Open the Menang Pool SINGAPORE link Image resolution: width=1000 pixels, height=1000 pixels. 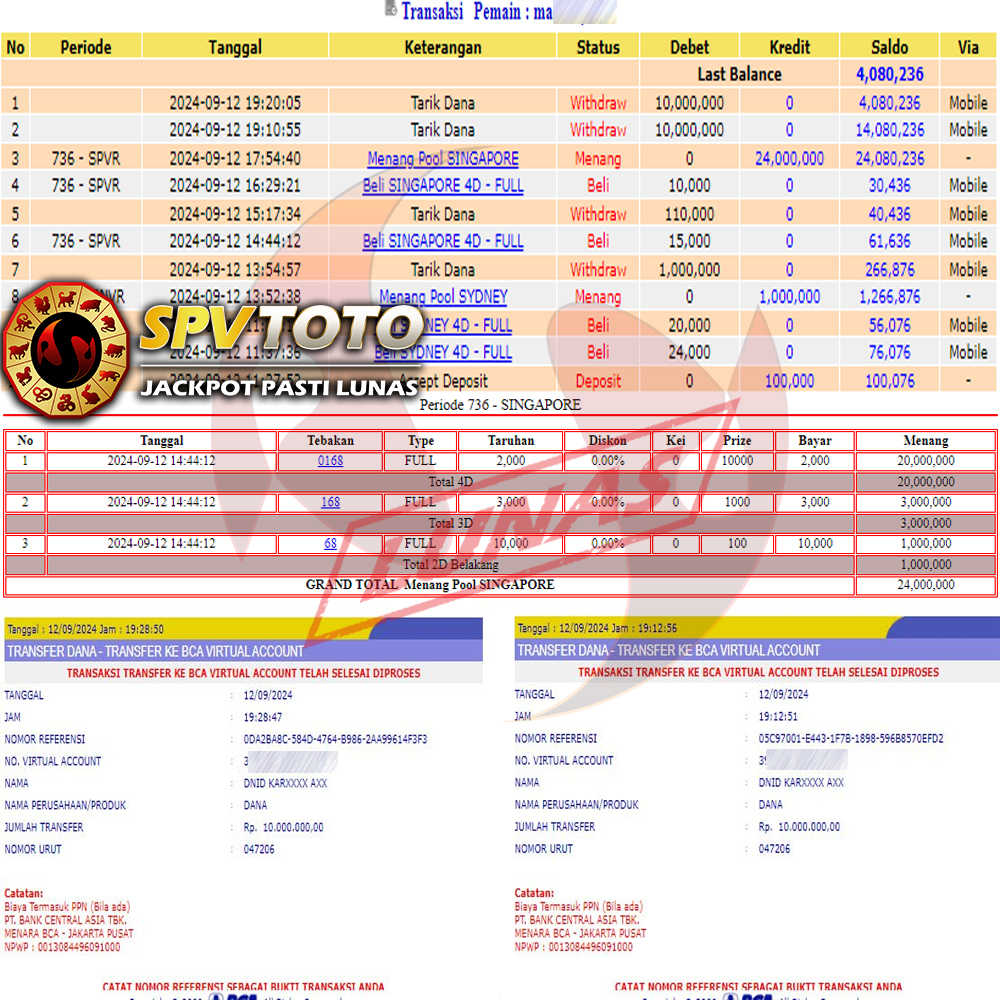(x=443, y=158)
